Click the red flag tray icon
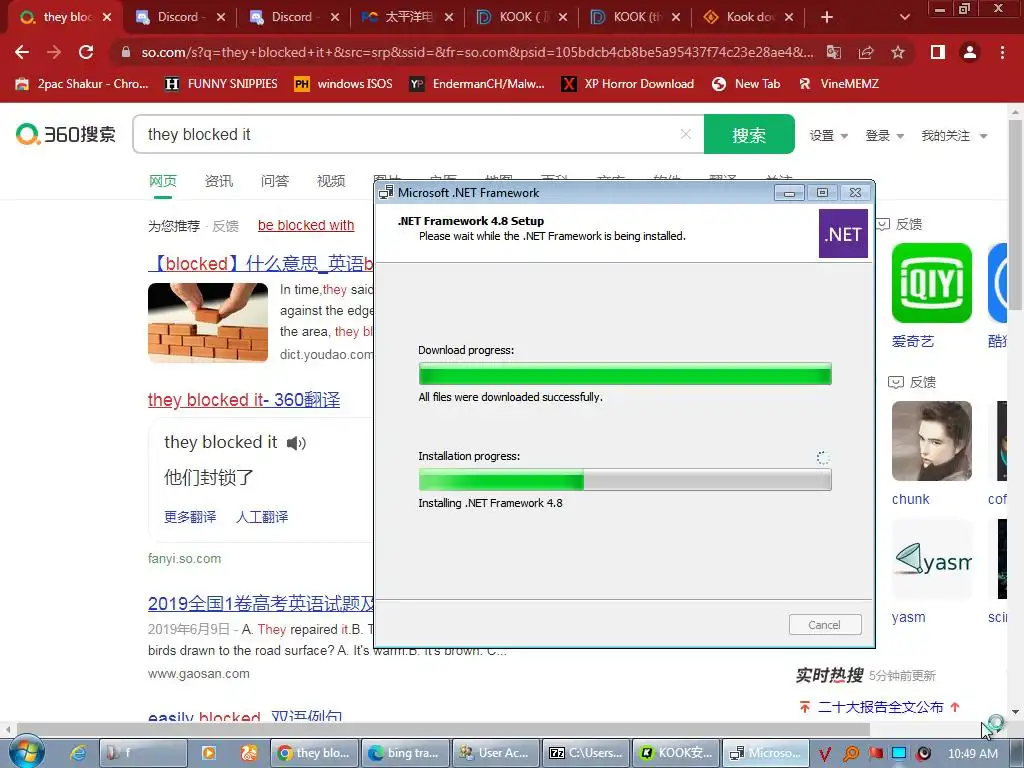1024x768 pixels. (x=875, y=754)
